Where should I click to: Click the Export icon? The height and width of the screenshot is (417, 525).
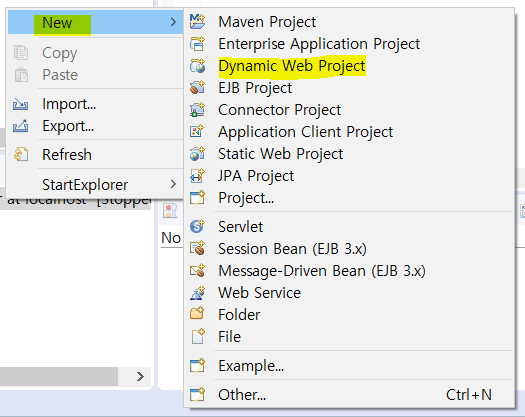pyautogui.click(x=20, y=126)
